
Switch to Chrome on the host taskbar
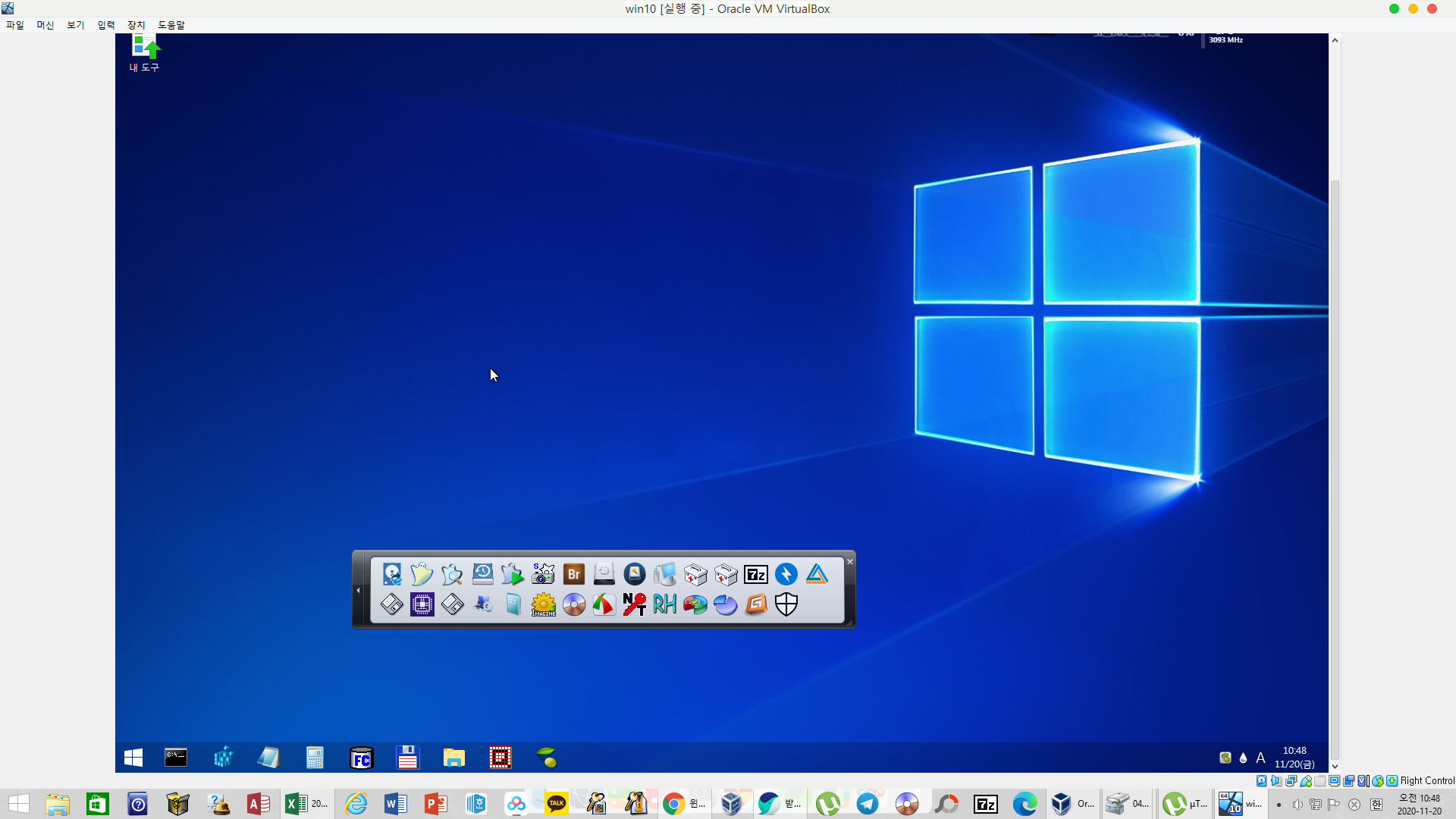pos(684,804)
